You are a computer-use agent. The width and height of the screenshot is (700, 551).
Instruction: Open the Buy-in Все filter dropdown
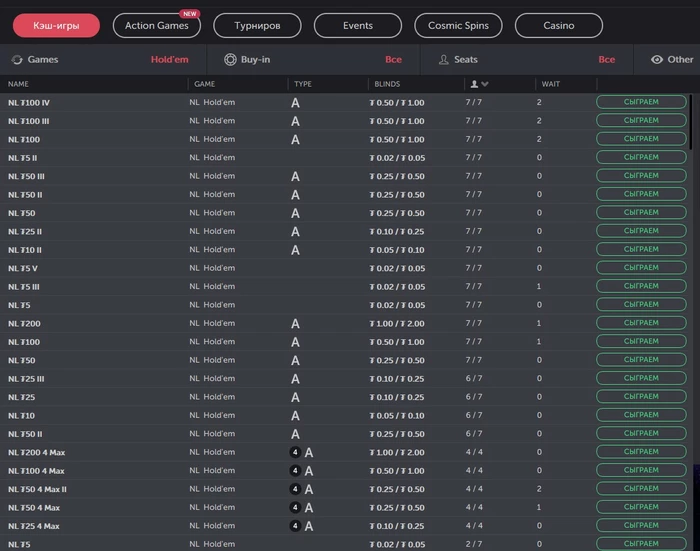point(393,59)
